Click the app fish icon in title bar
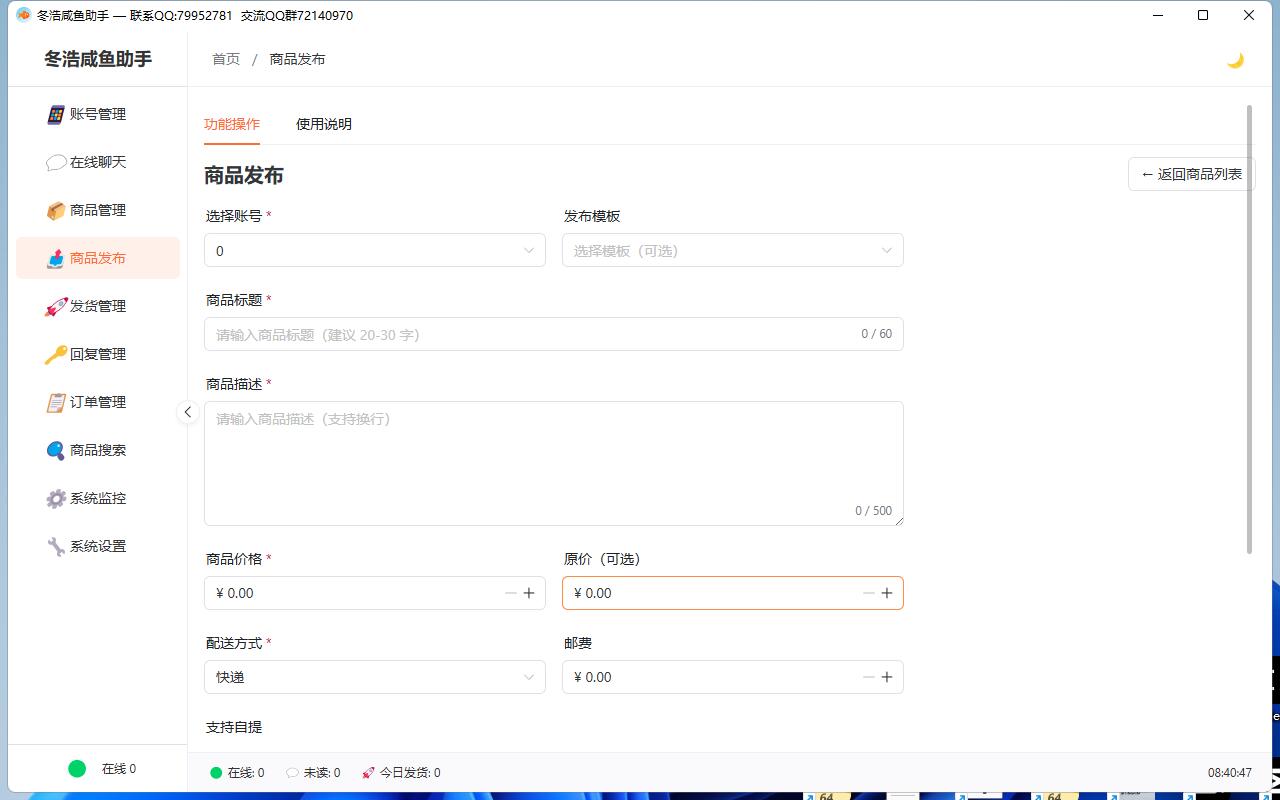The image size is (1280, 800). [x=23, y=15]
